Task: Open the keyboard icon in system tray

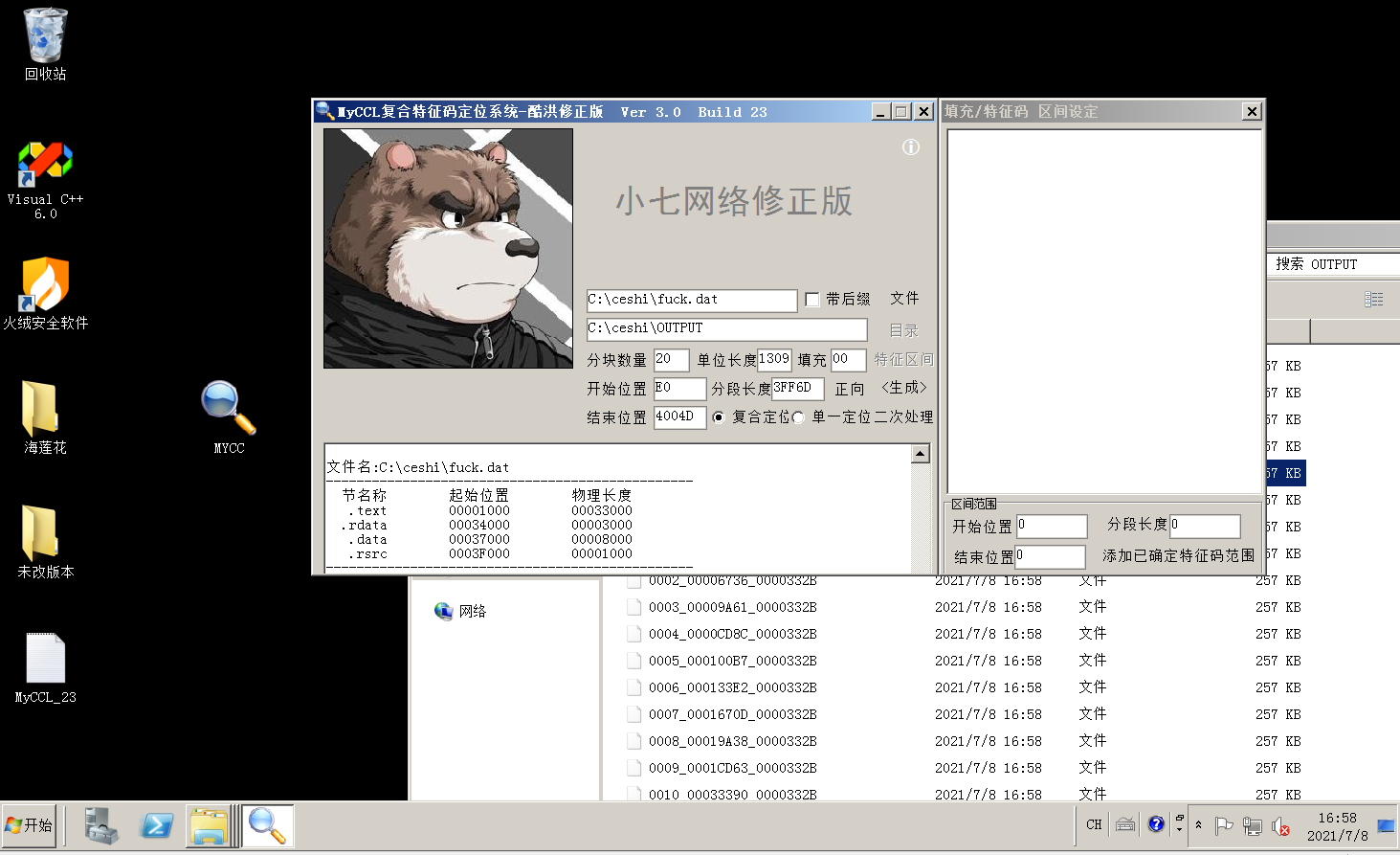Action: tap(1125, 824)
